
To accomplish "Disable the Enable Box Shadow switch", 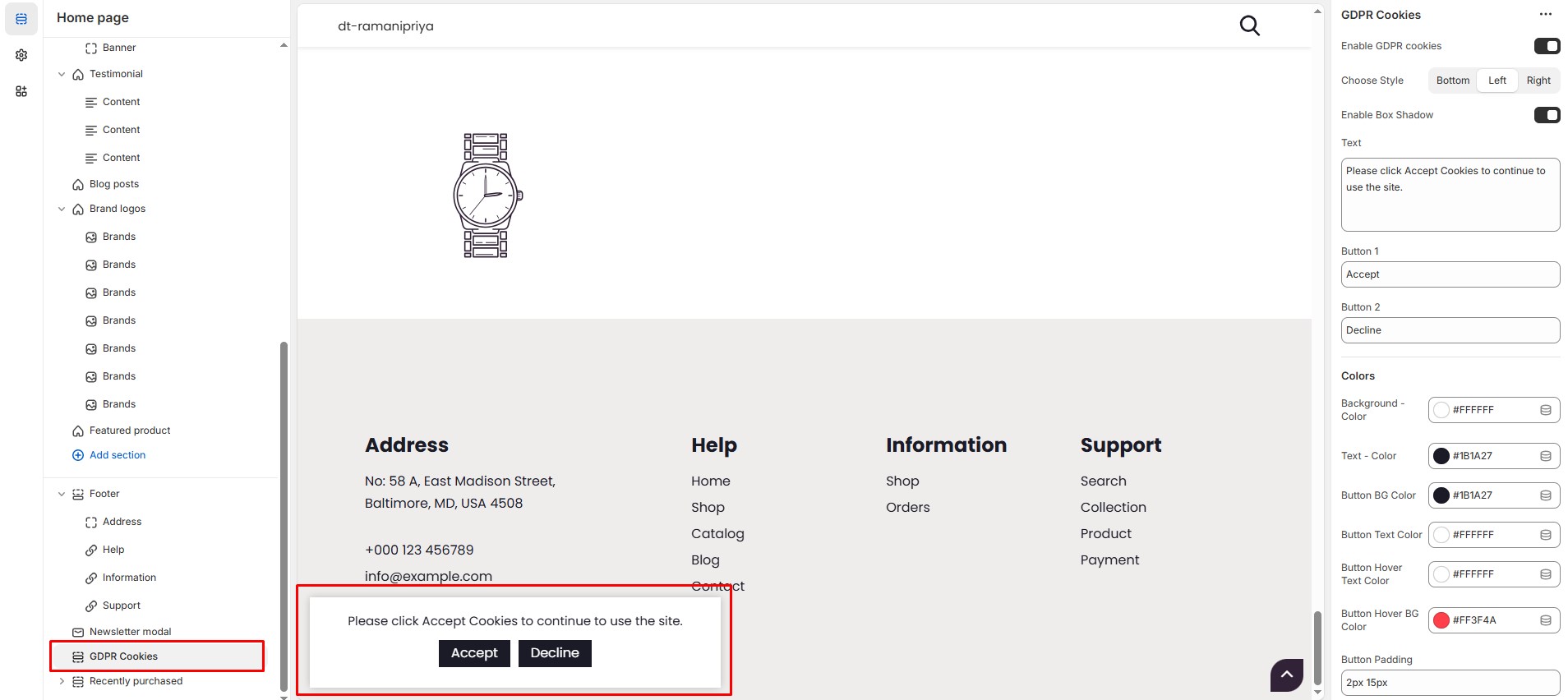I will point(1546,115).
